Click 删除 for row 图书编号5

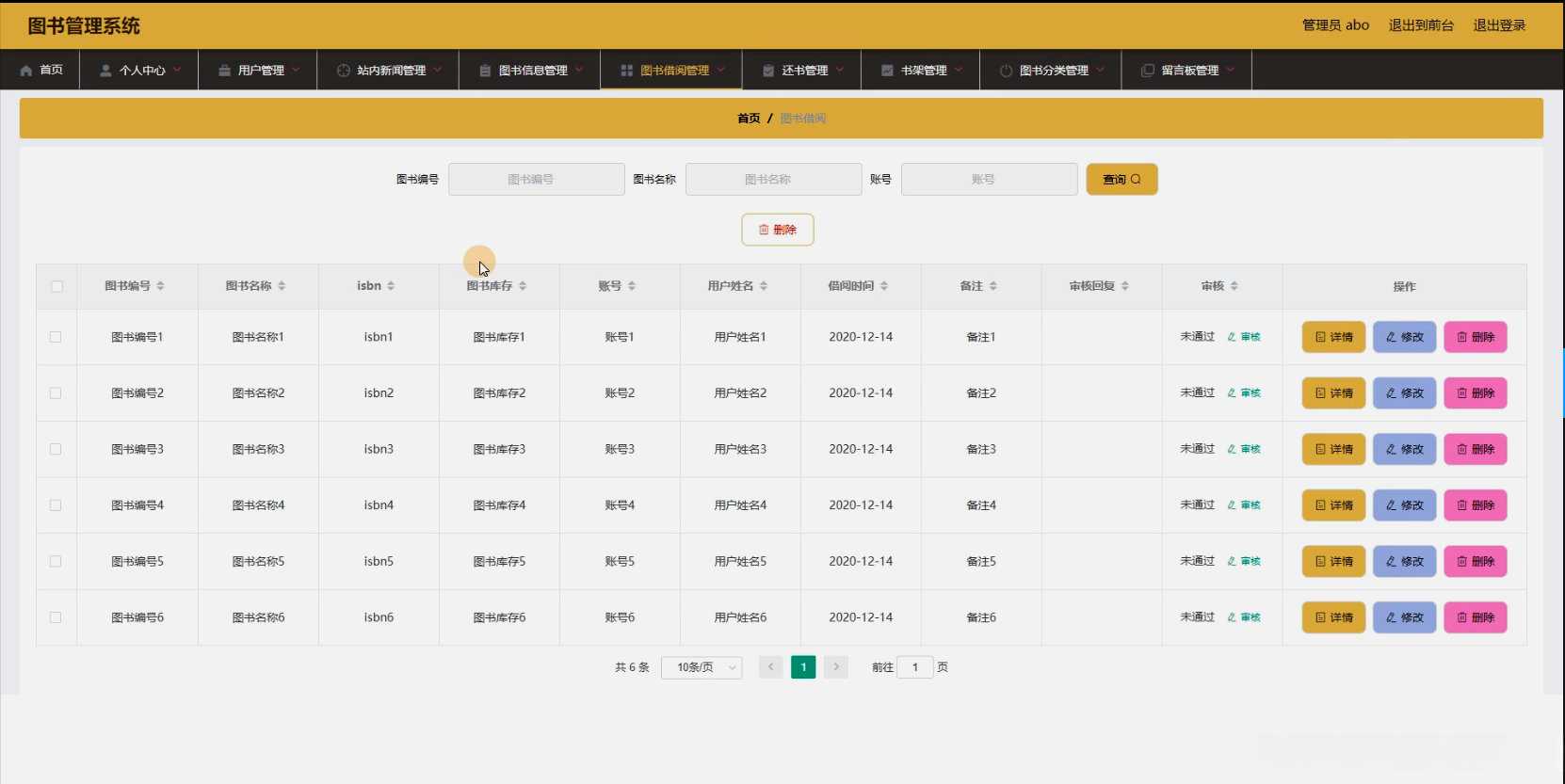pos(1476,561)
